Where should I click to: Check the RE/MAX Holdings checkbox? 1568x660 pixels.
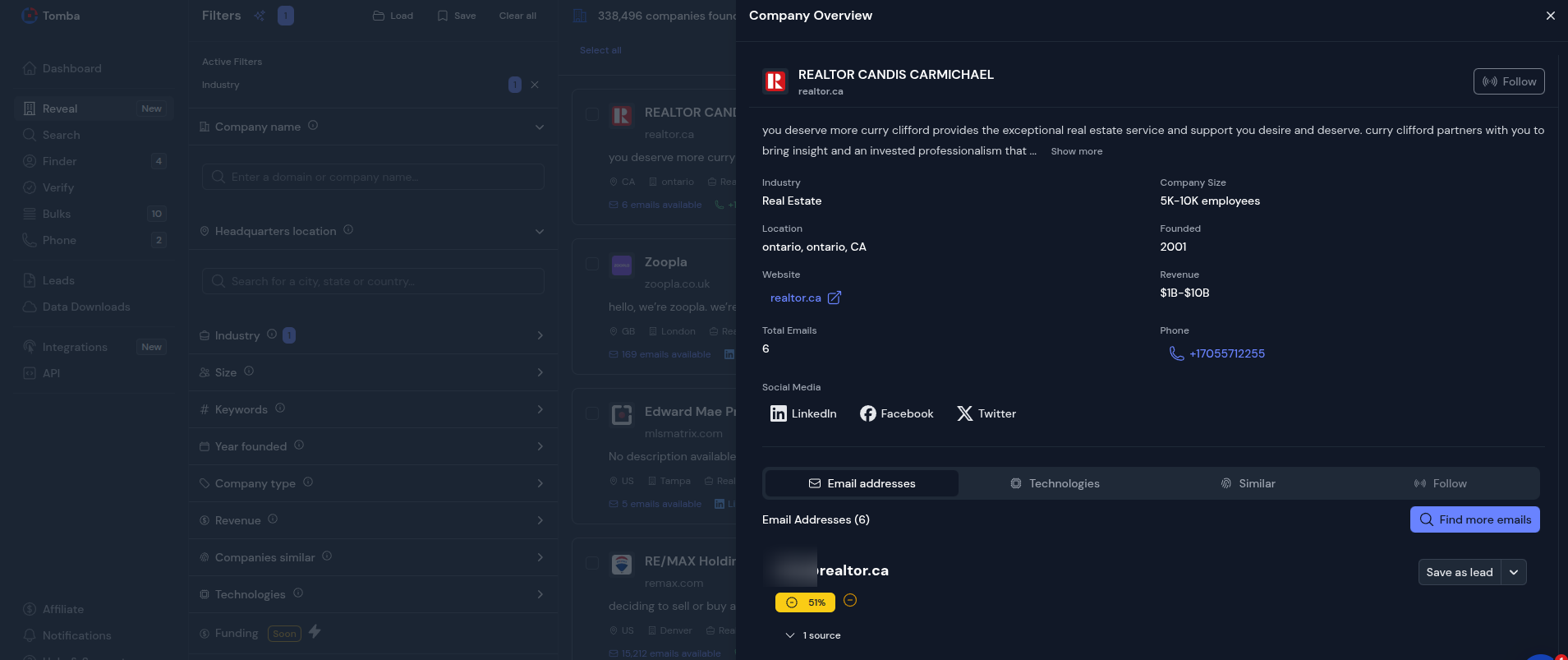pos(592,563)
